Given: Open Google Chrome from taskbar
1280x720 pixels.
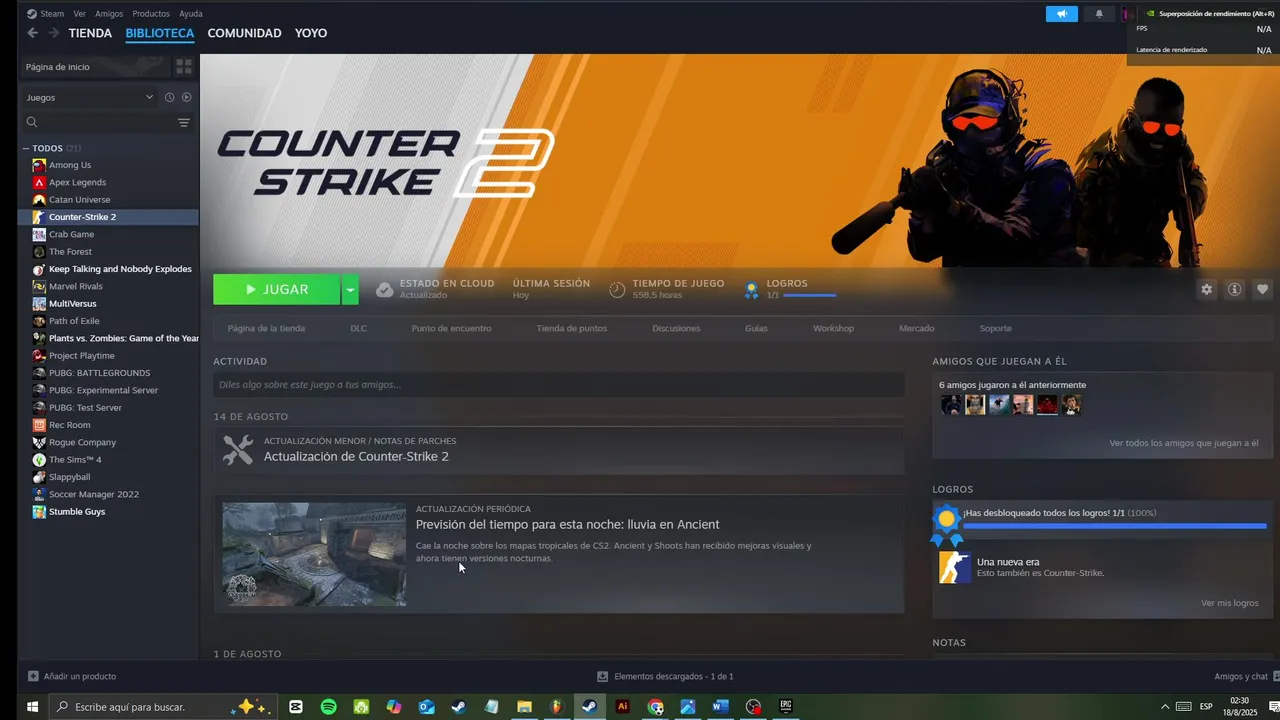Looking at the screenshot, I should (655, 707).
